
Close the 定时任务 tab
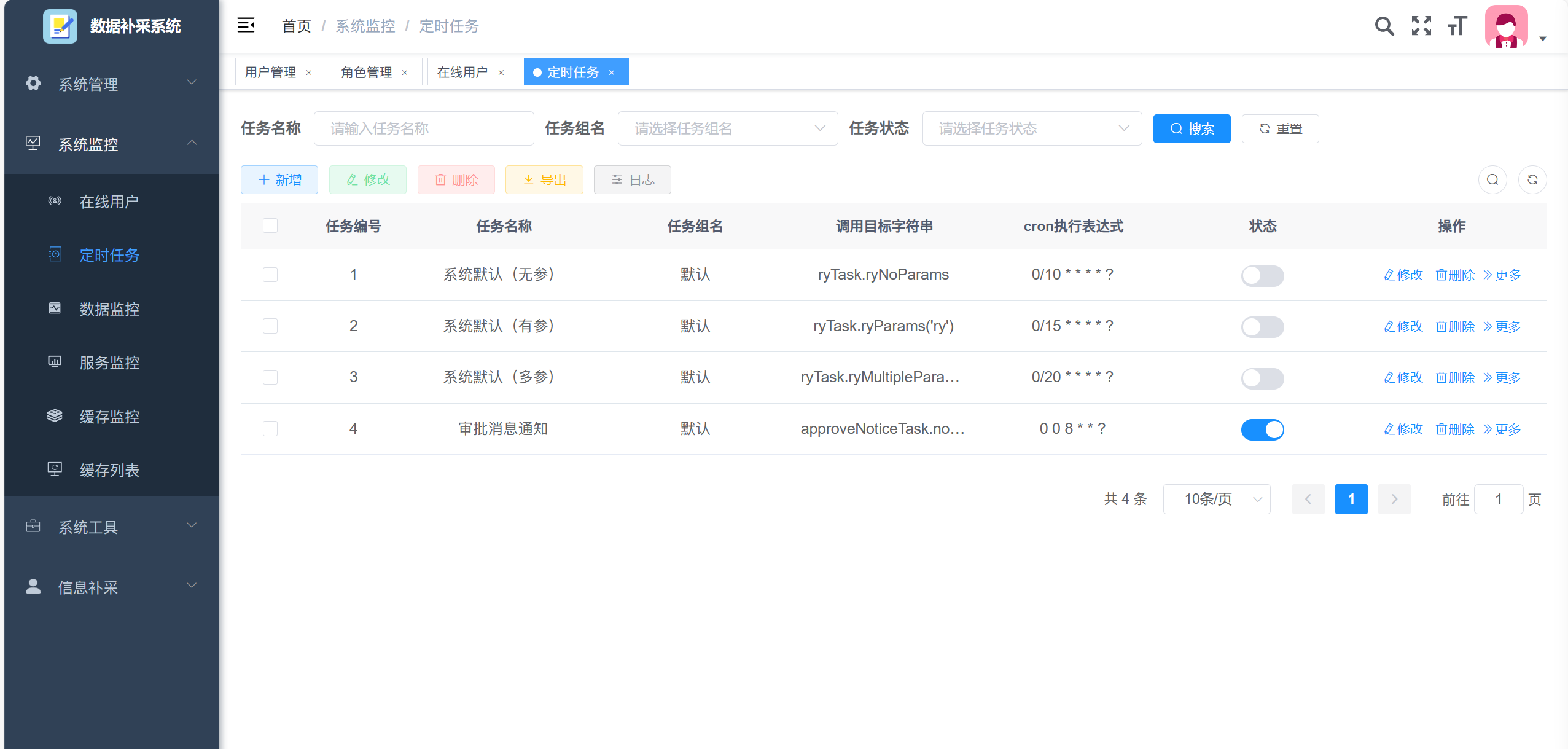click(x=612, y=73)
